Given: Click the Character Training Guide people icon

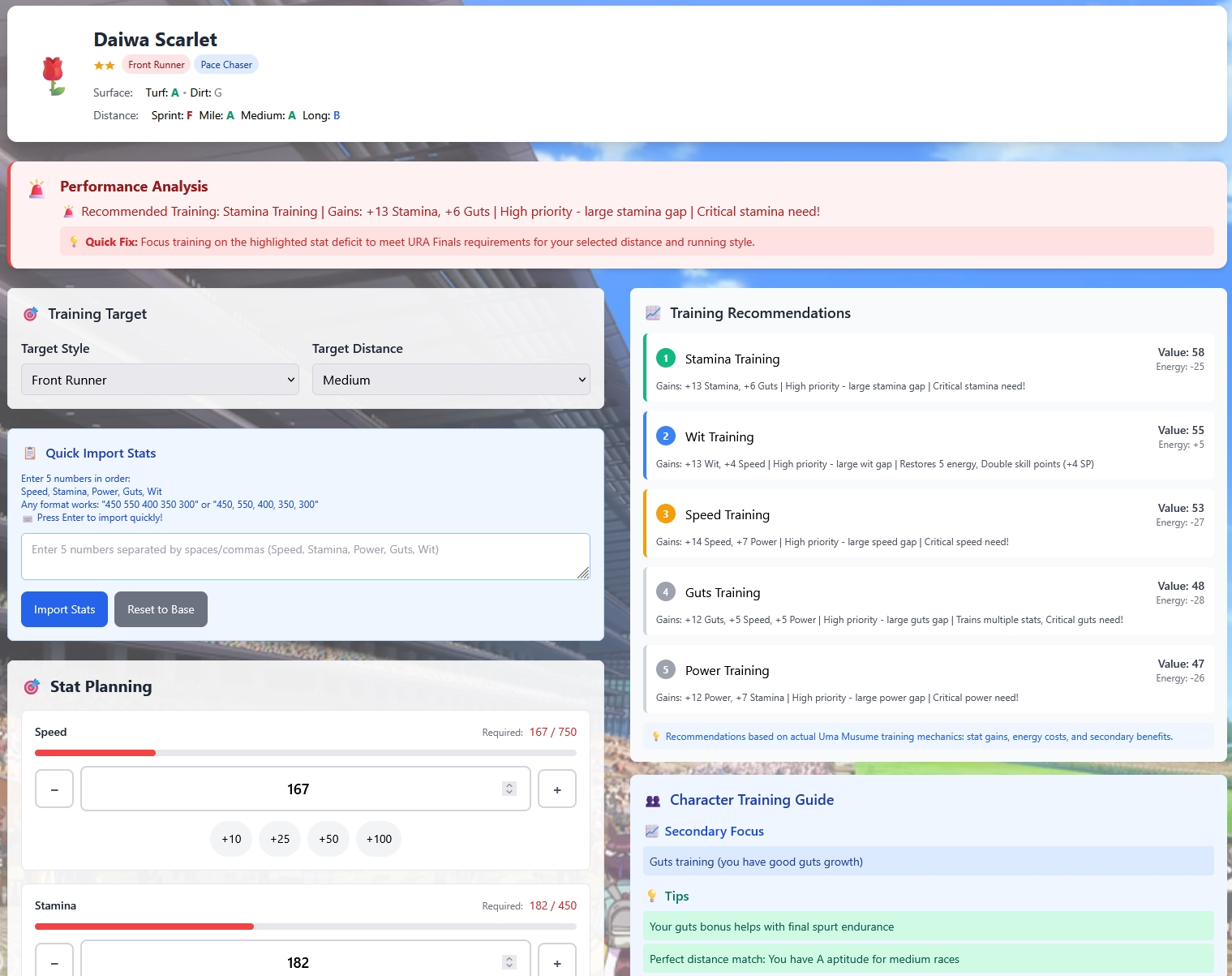Looking at the screenshot, I should coord(653,801).
